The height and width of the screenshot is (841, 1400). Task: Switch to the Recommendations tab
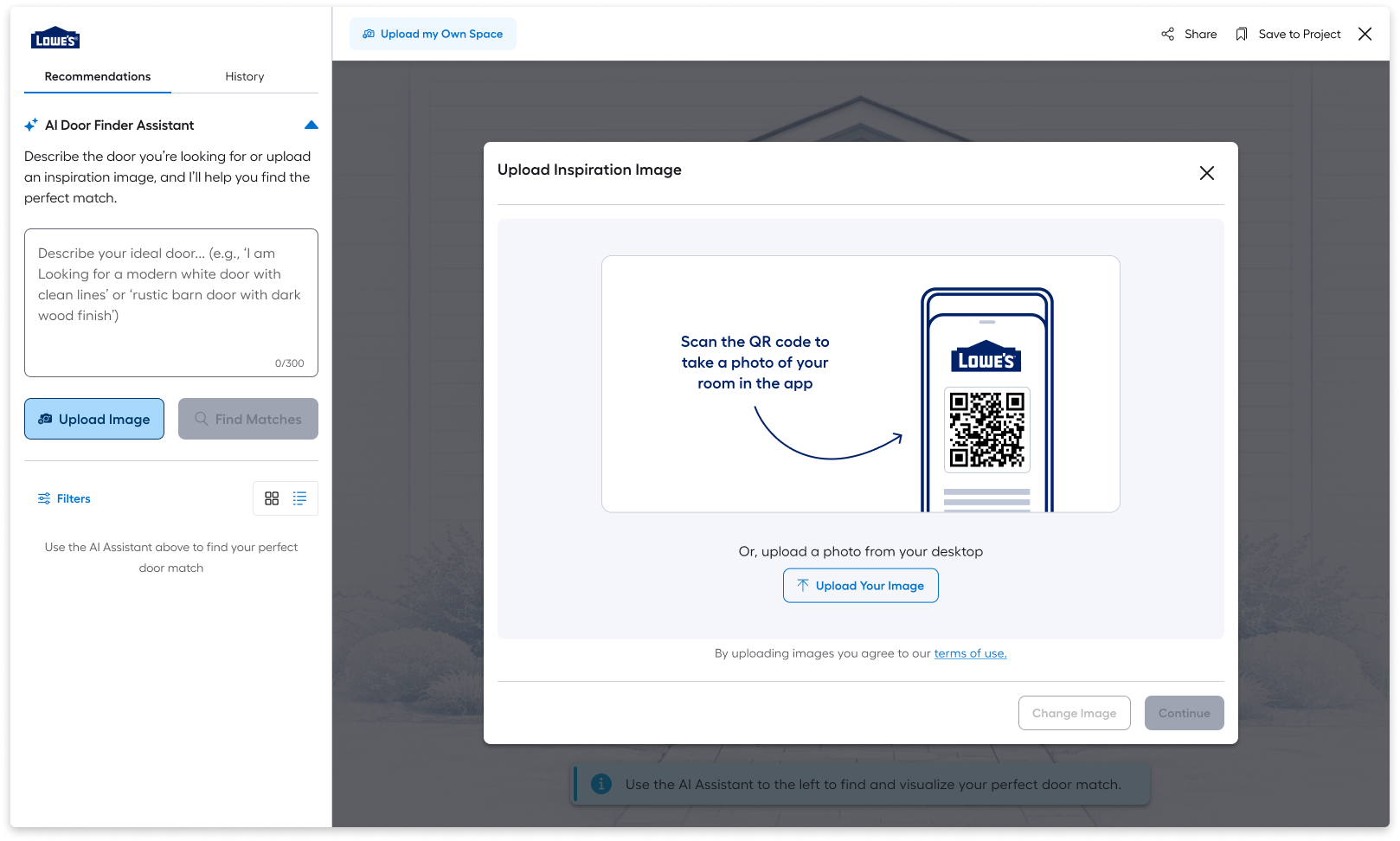point(98,76)
